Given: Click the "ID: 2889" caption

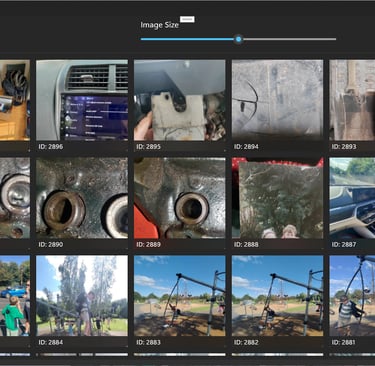Looking at the screenshot, I should coord(148,244).
